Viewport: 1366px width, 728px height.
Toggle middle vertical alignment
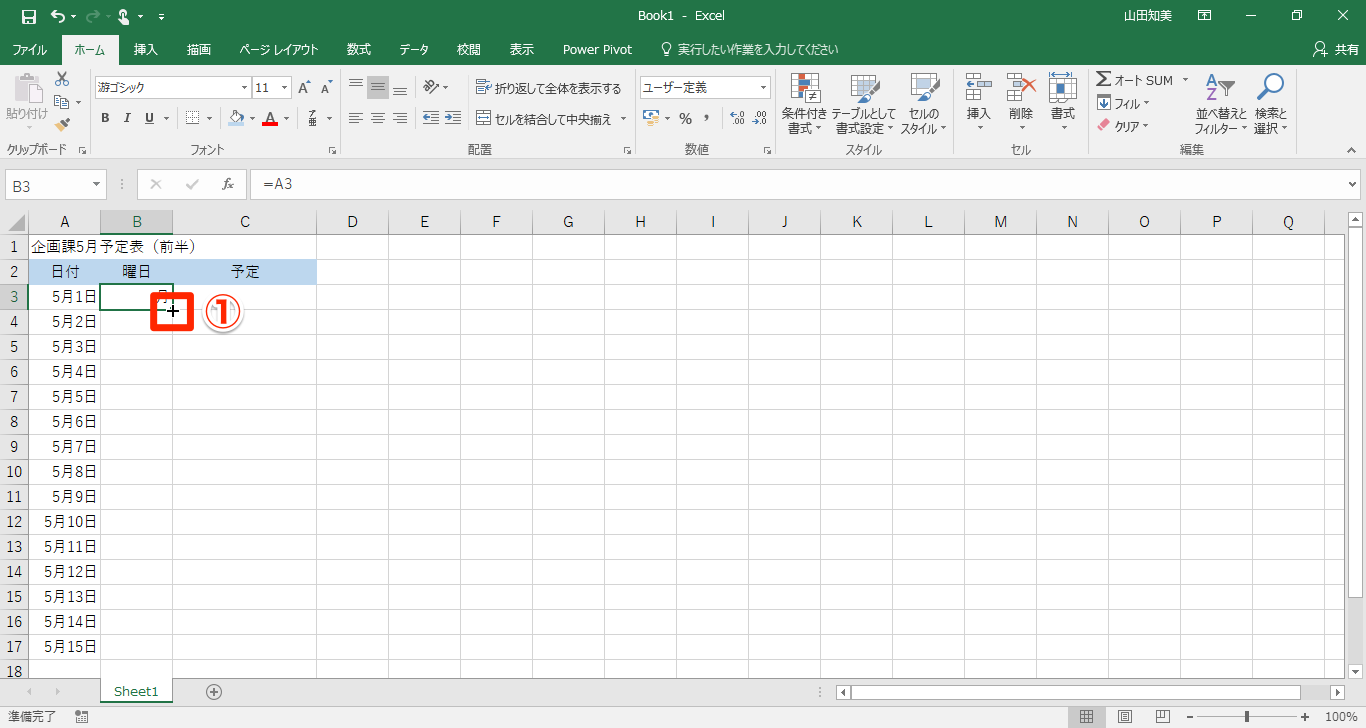pos(378,87)
